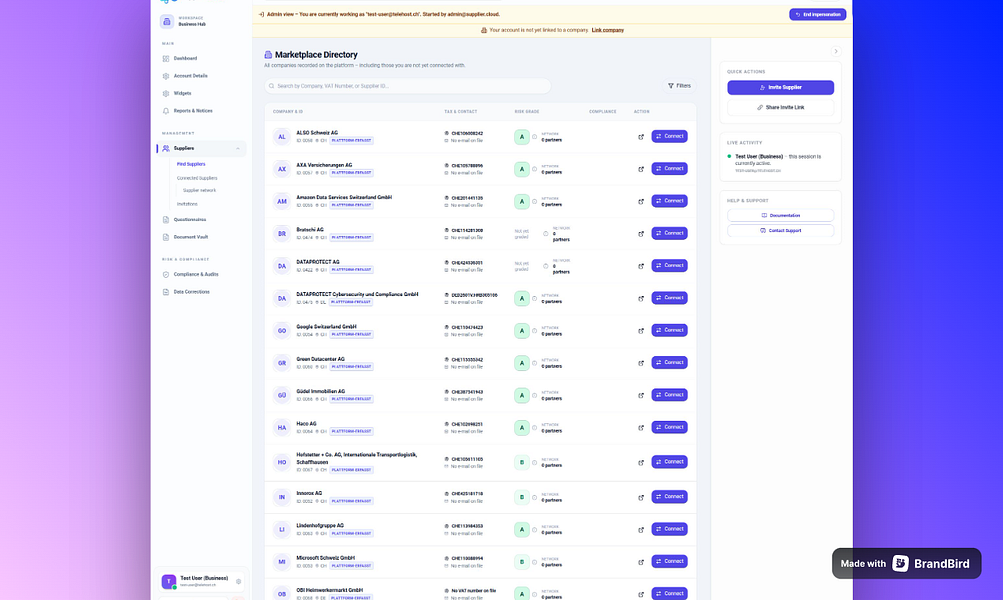Open external link icon for ALSO Schweiz AG
Viewport: 1003px width, 600px height.
click(x=641, y=137)
